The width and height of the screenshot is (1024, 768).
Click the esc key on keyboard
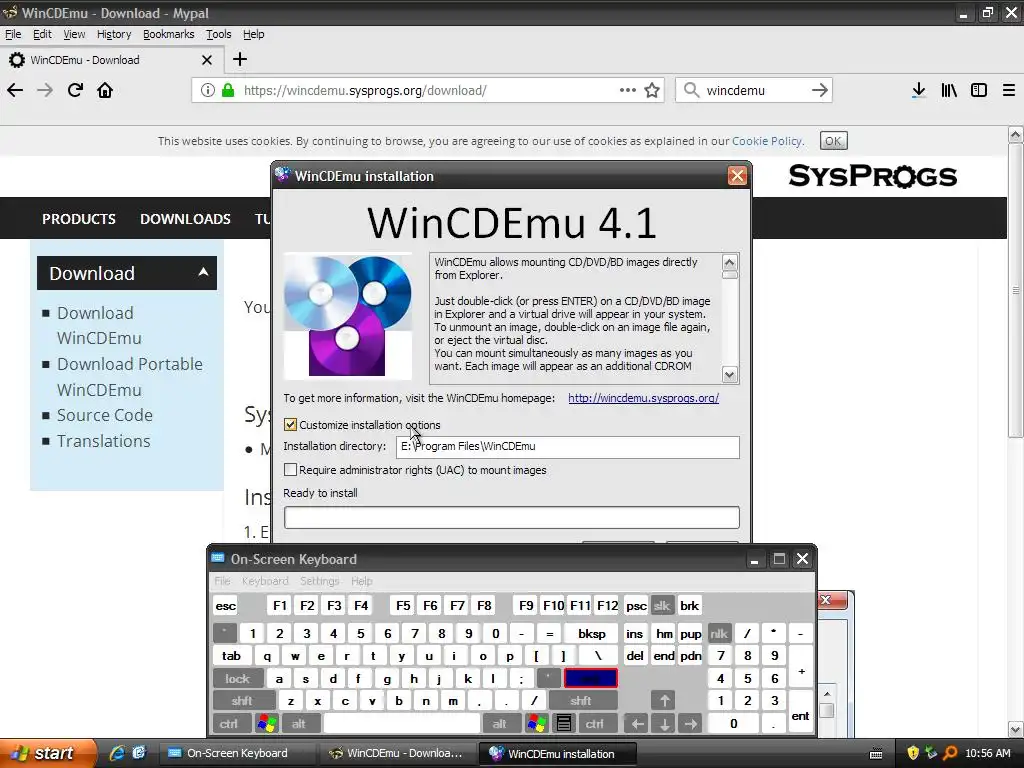click(225, 605)
